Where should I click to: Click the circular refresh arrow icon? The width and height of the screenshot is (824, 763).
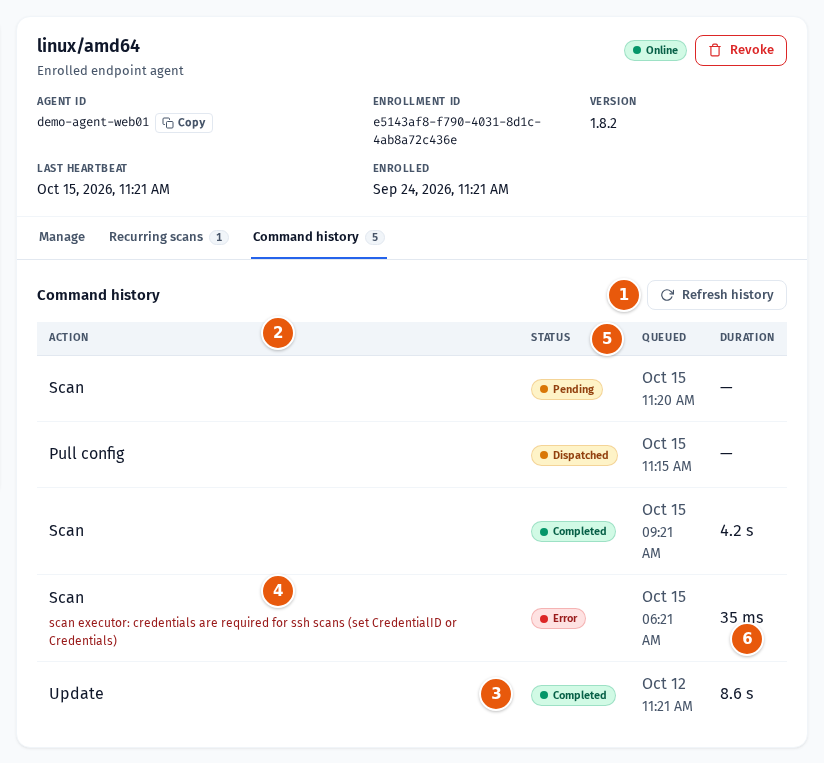[667, 295]
